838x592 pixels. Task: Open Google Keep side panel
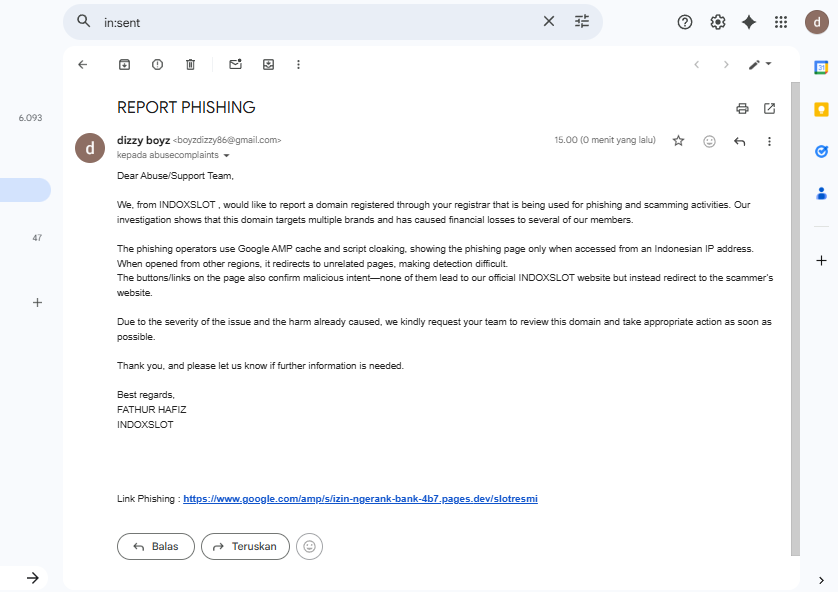821,110
